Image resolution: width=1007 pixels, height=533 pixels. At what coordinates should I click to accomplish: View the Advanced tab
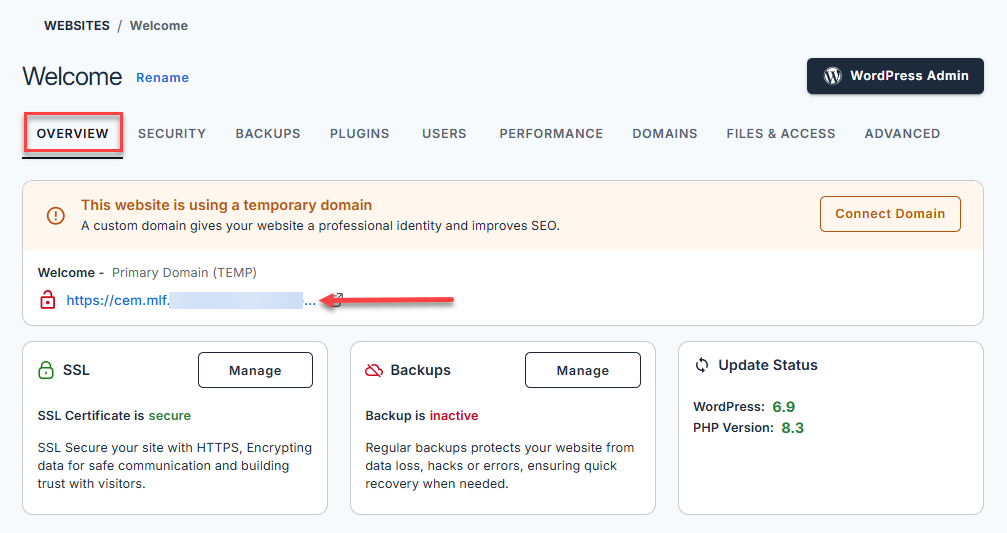click(x=902, y=133)
